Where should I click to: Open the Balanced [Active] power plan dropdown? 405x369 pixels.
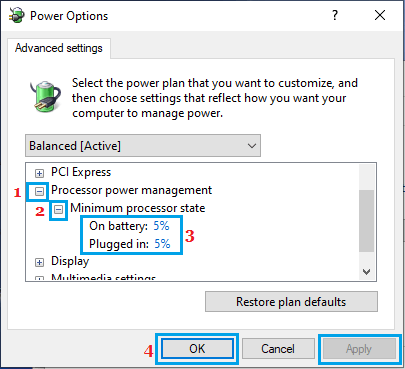click(x=143, y=146)
